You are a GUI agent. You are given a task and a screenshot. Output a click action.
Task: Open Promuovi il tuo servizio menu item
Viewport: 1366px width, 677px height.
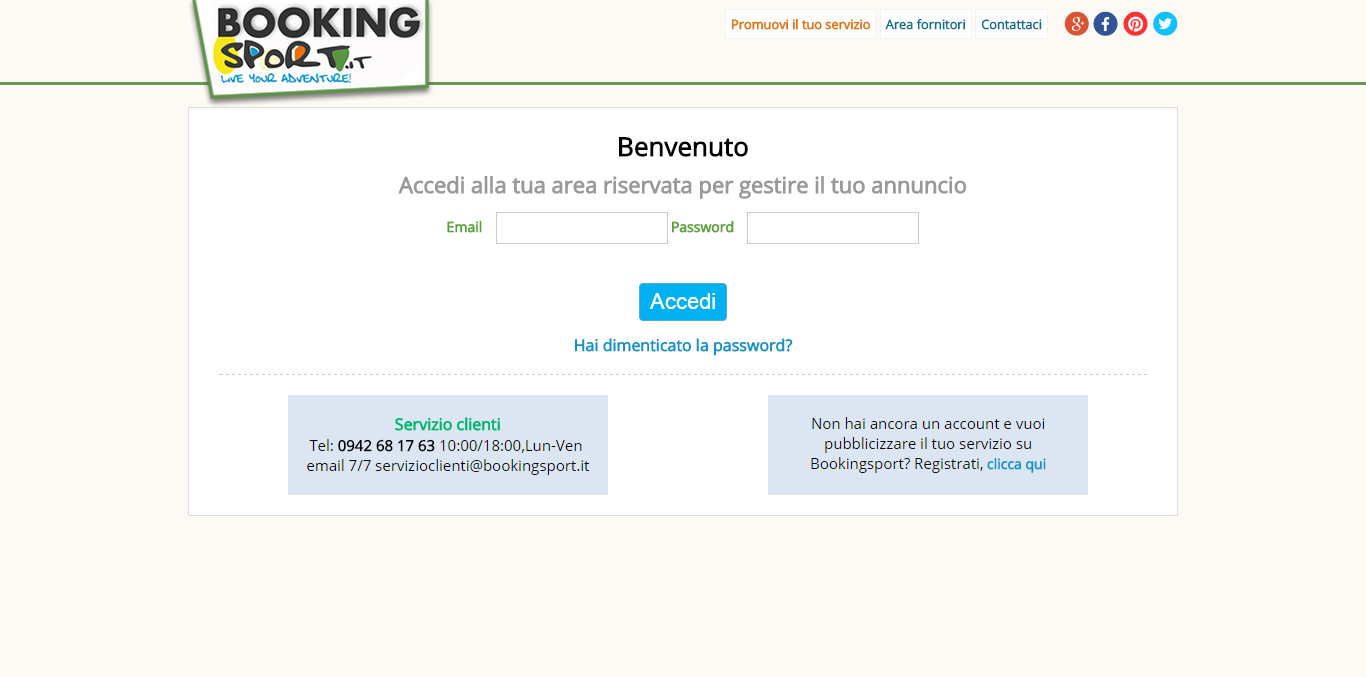pyautogui.click(x=800, y=24)
